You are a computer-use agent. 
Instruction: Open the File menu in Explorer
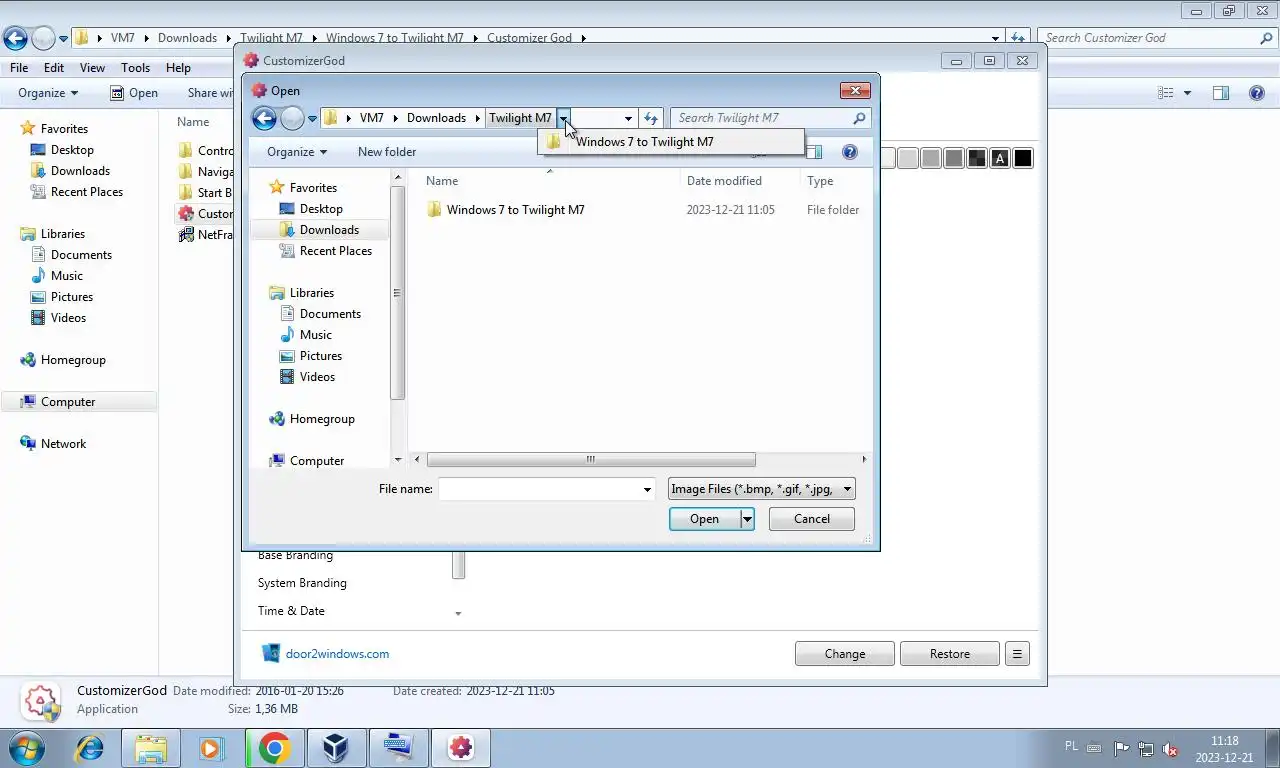(19, 68)
